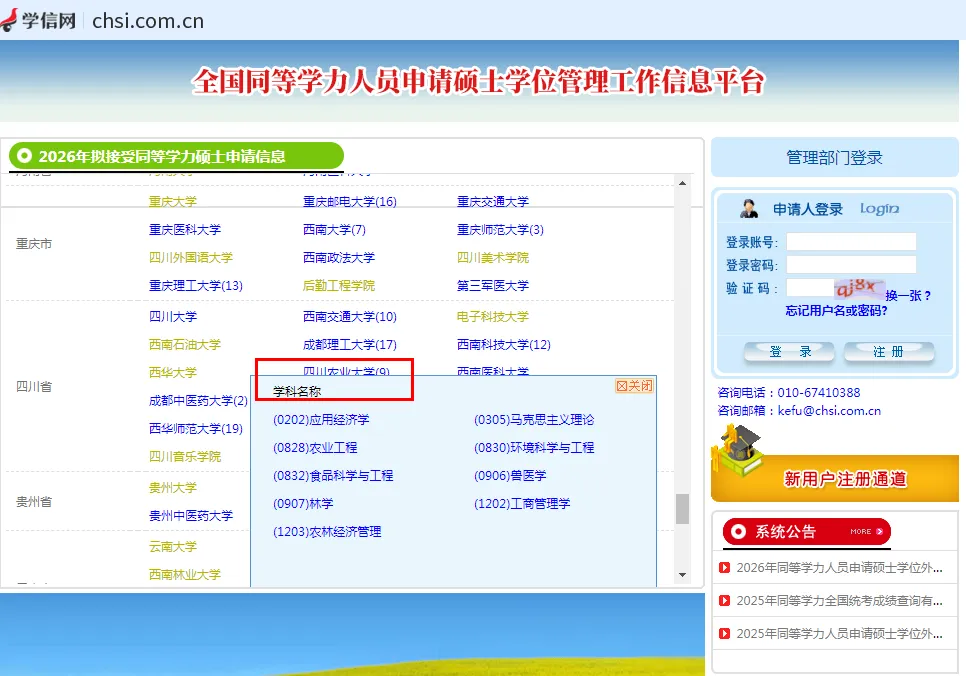Open 西华师范大学(19)
The height and width of the screenshot is (676, 966).
point(196,428)
